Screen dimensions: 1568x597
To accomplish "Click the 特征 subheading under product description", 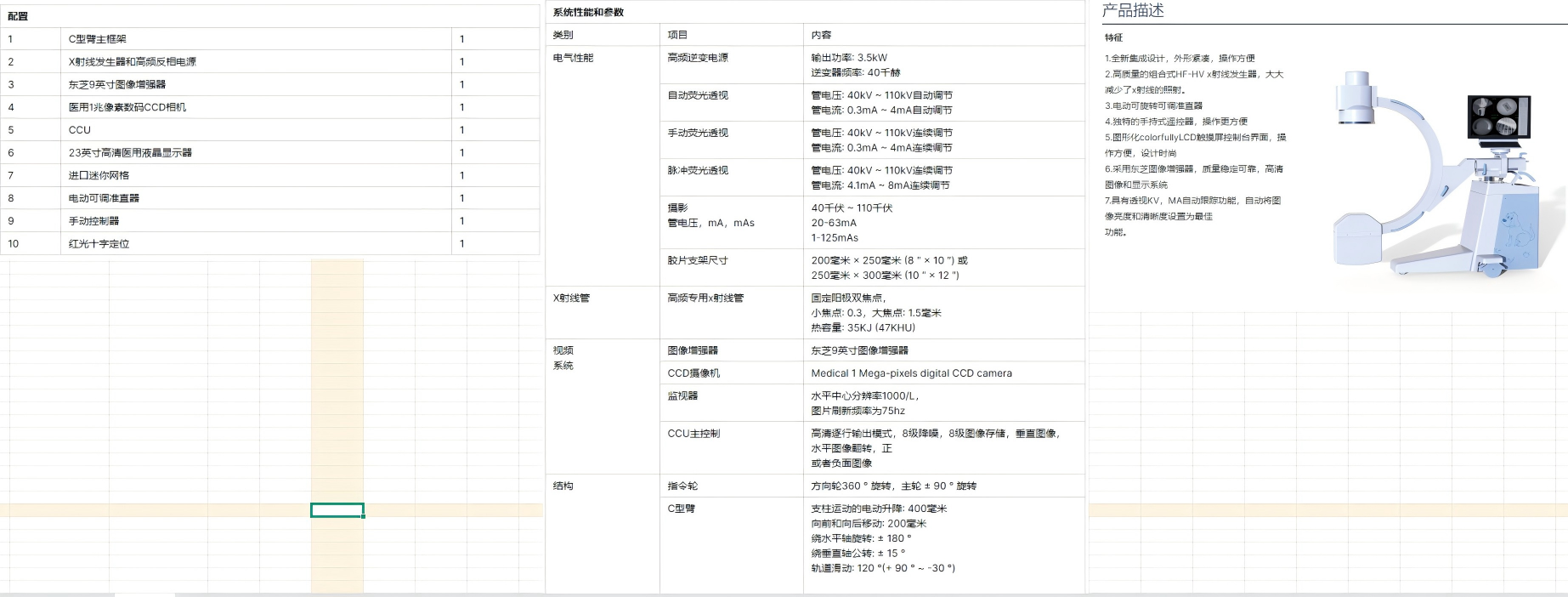I will [1113, 37].
